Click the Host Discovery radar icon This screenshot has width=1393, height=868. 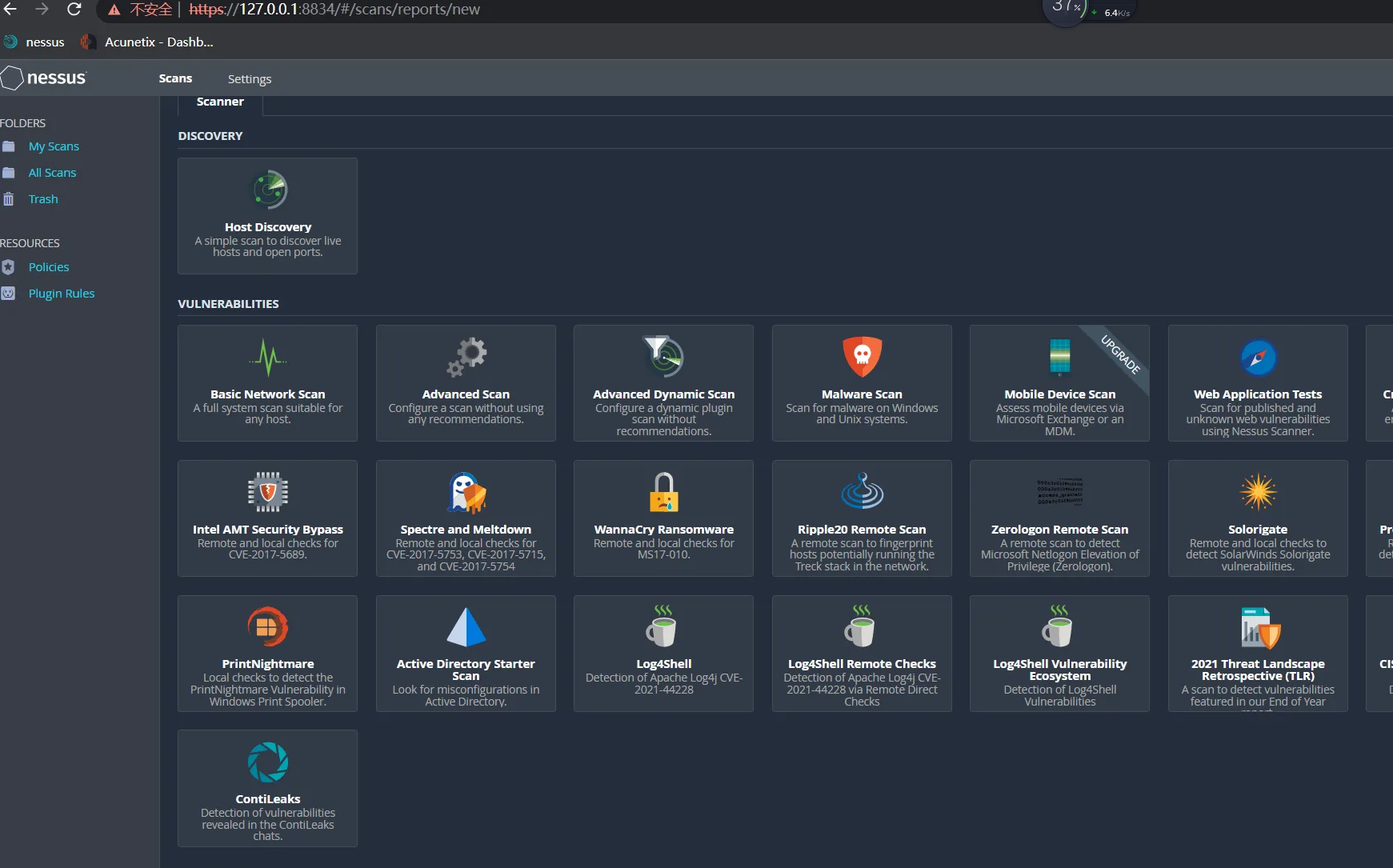(x=270, y=190)
